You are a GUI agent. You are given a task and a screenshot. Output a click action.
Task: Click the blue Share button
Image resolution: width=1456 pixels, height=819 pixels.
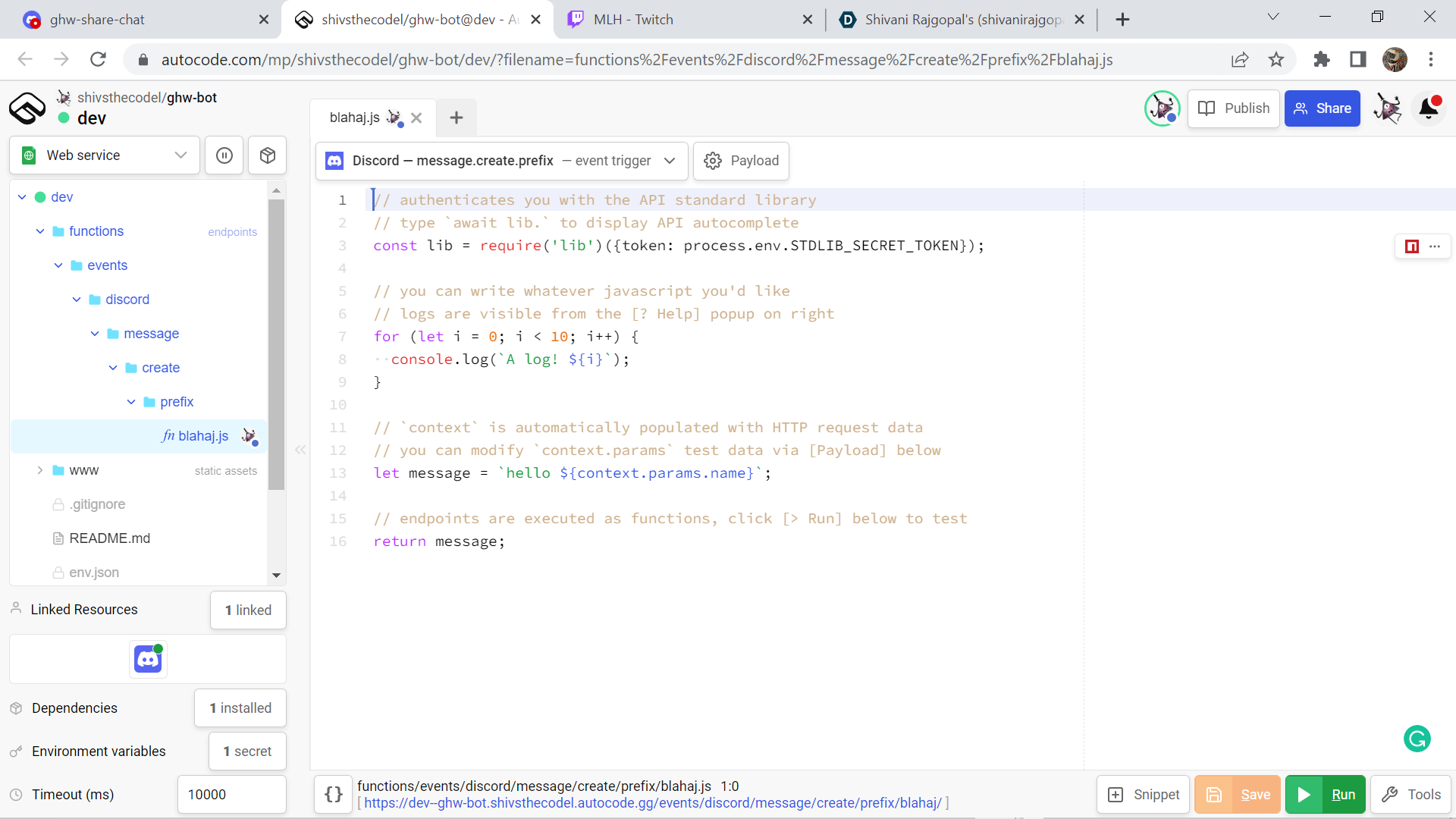pyautogui.click(x=1322, y=108)
